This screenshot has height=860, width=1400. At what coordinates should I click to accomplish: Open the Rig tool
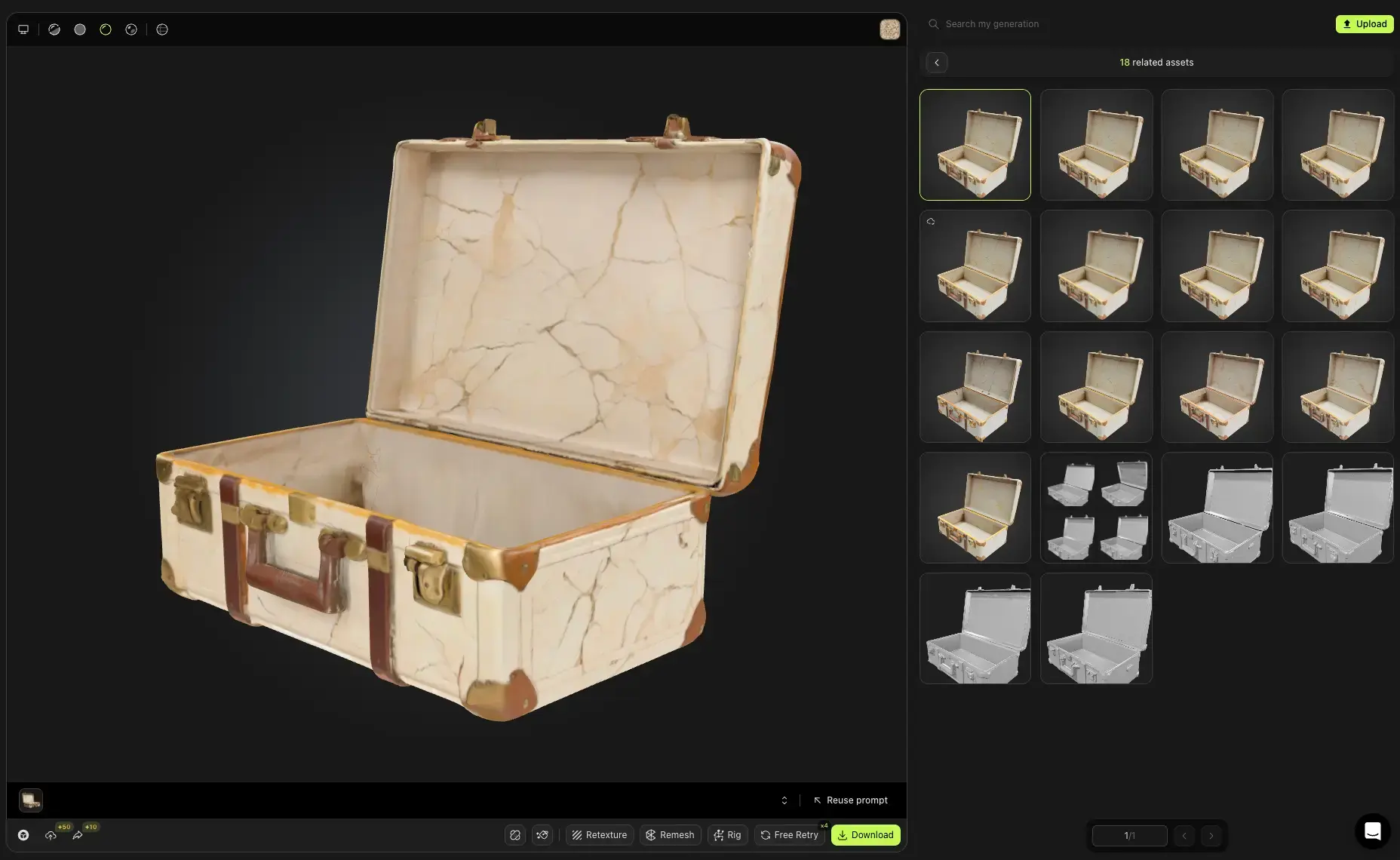[727, 835]
